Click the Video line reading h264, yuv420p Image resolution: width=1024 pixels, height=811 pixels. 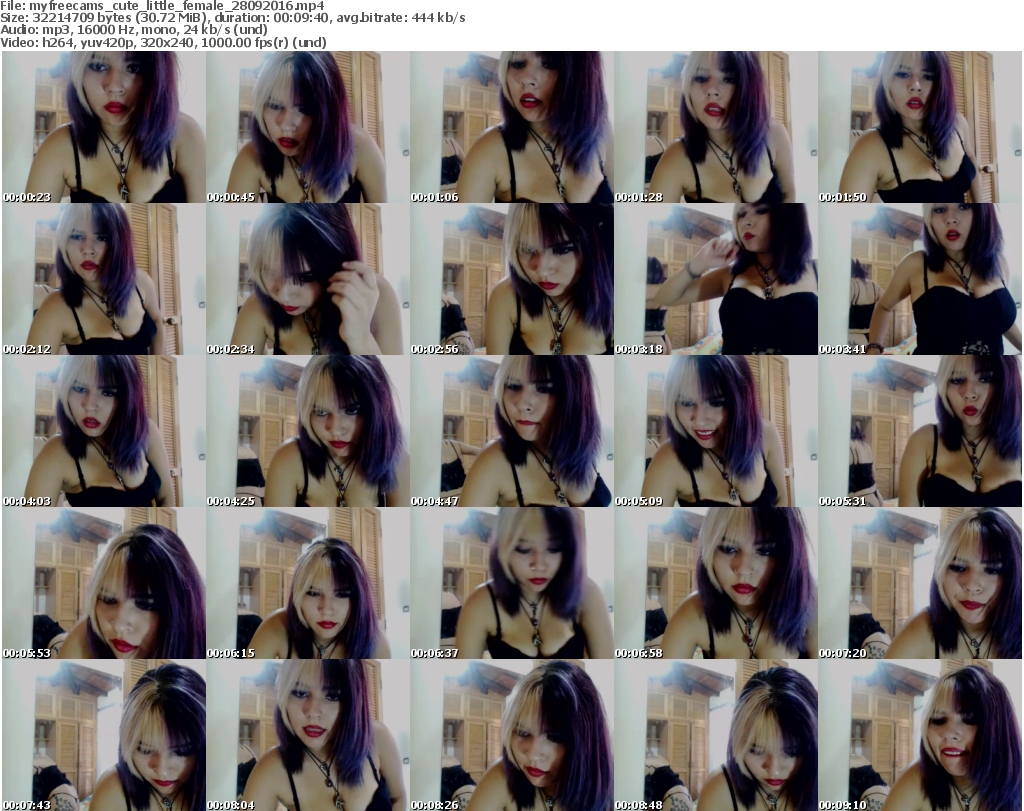pos(163,43)
